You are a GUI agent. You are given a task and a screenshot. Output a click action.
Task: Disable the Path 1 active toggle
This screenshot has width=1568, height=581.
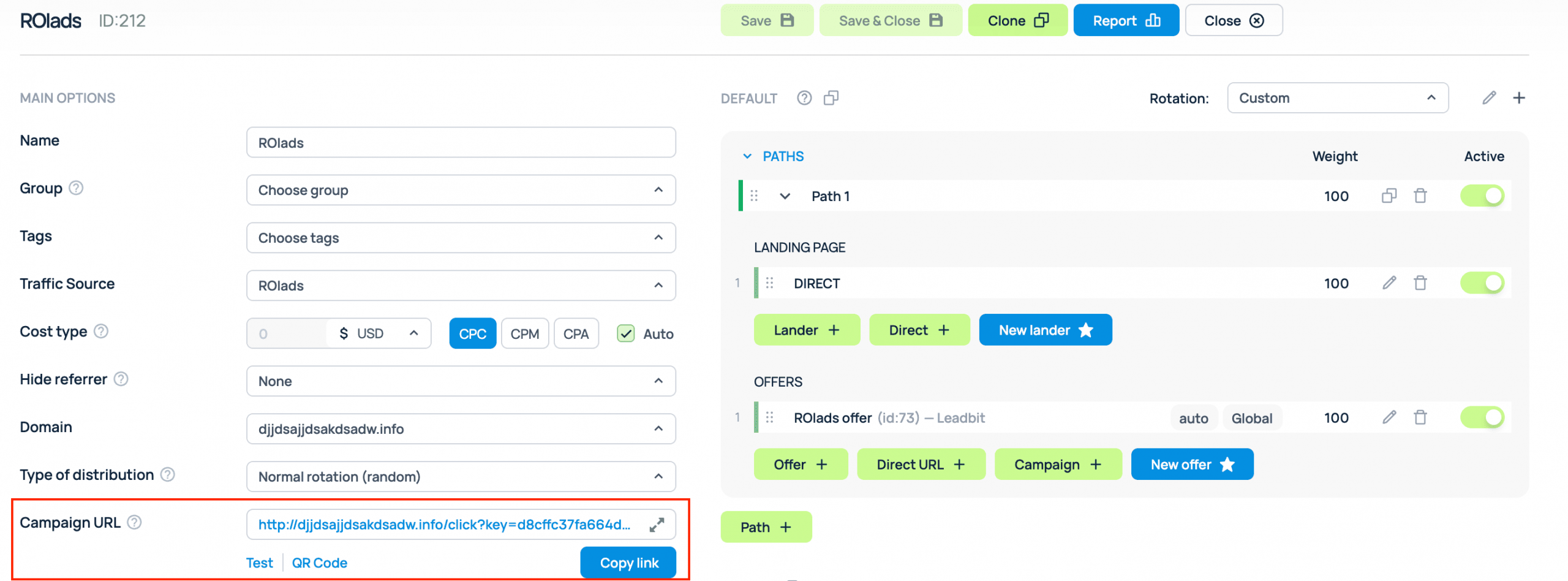pyautogui.click(x=1482, y=196)
